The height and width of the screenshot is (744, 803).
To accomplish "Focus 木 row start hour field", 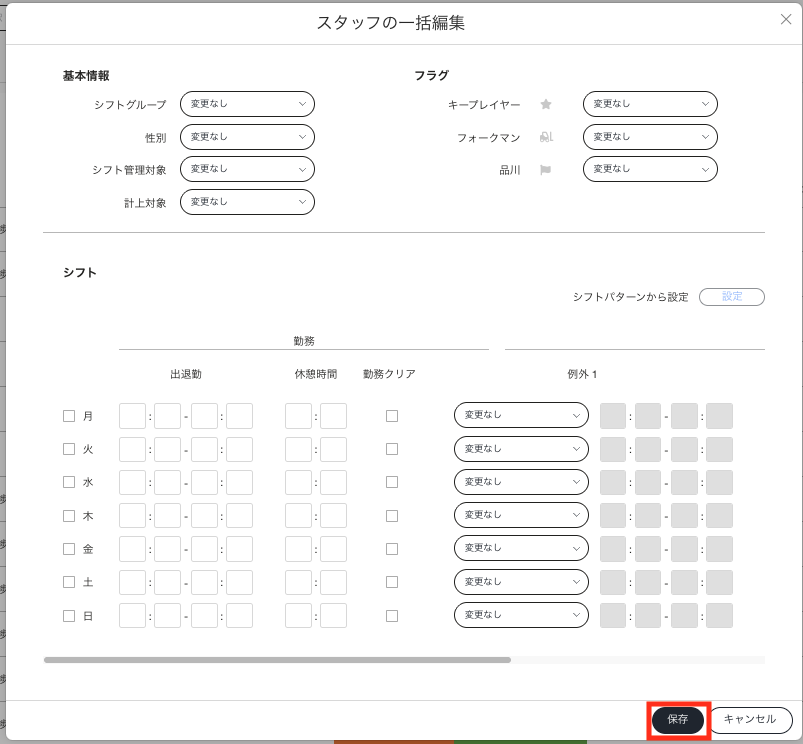I will [132, 516].
